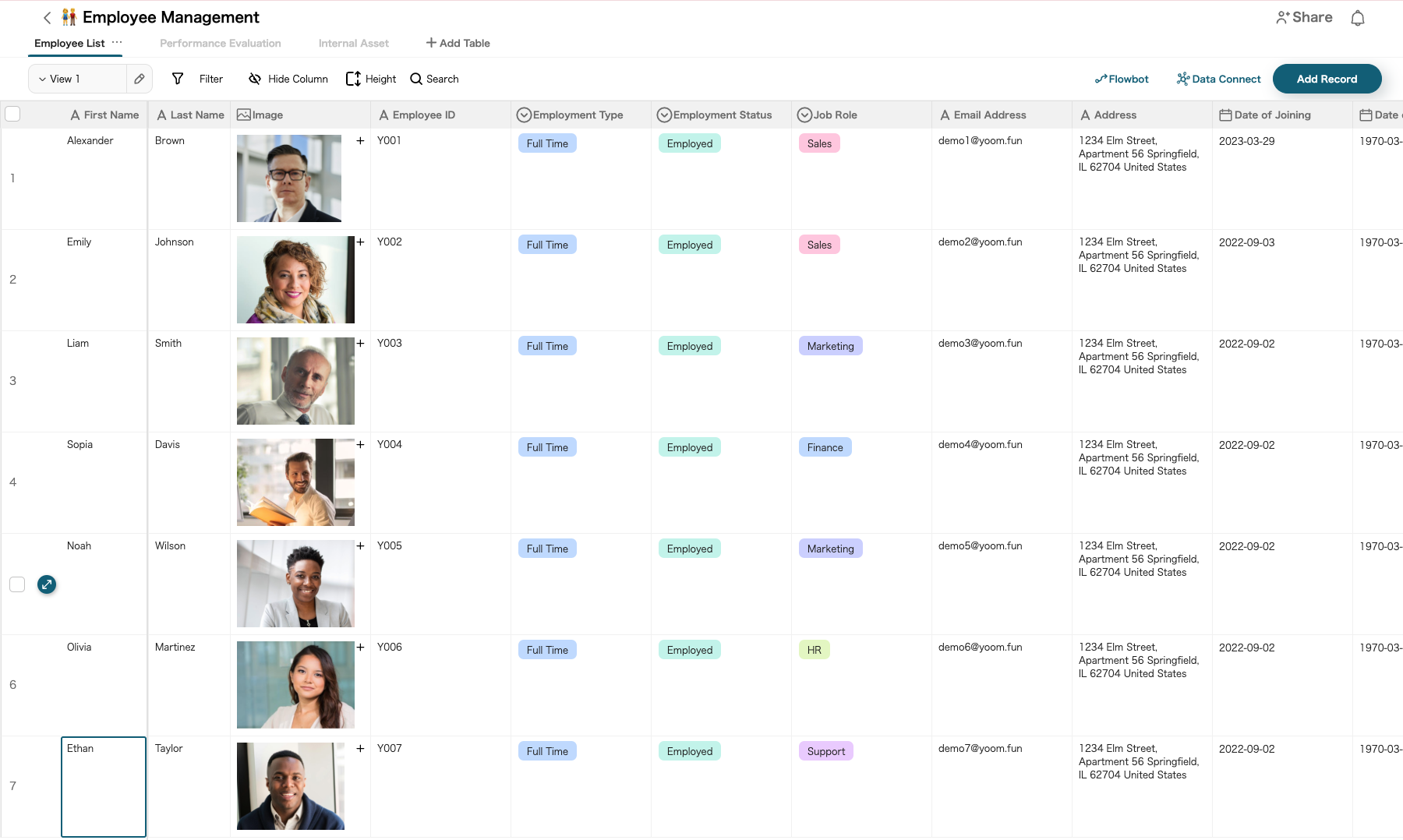The height and width of the screenshot is (840, 1403).
Task: Tick the select-all checkbox in header
Action: (x=13, y=115)
